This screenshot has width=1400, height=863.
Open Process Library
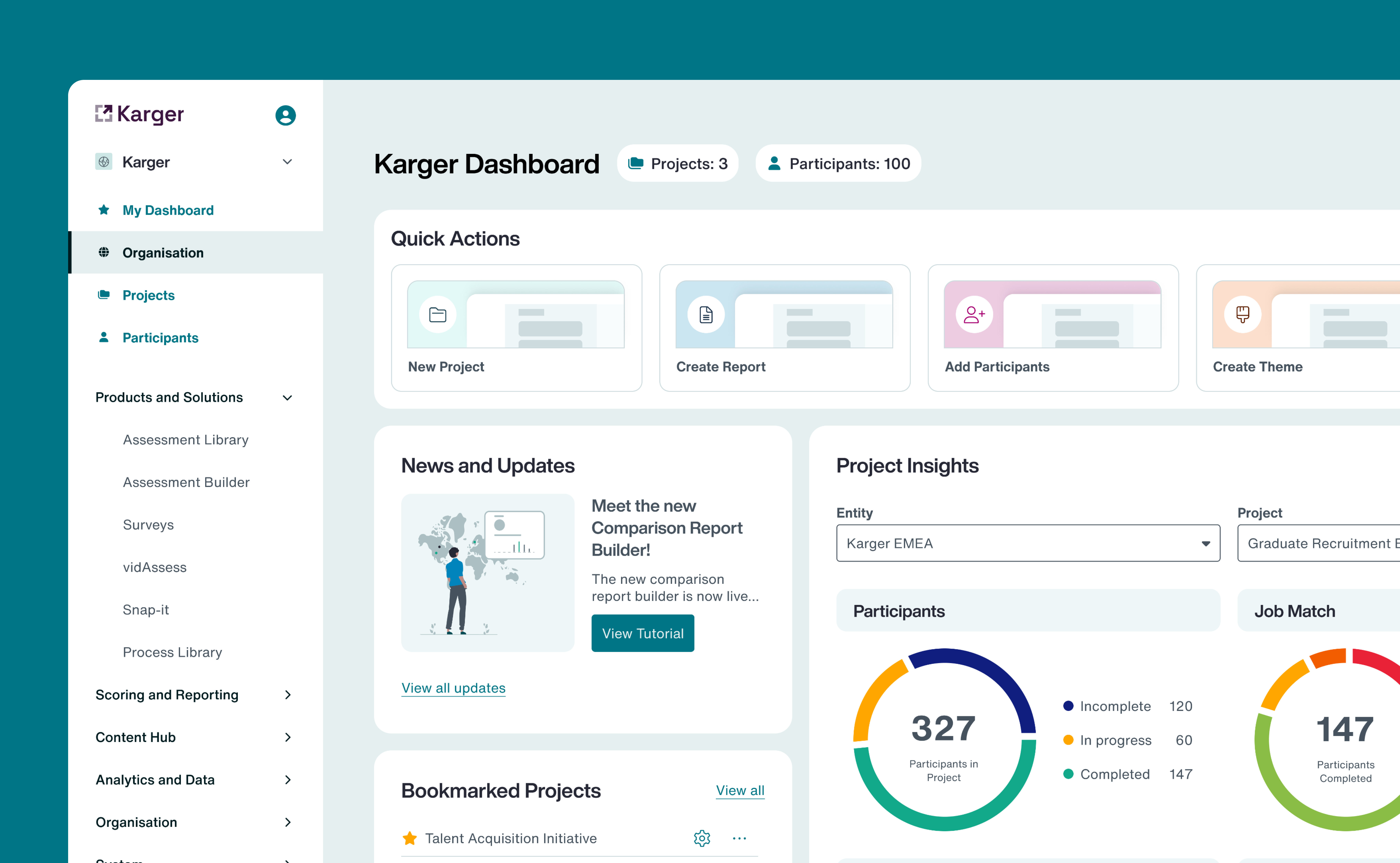point(172,652)
